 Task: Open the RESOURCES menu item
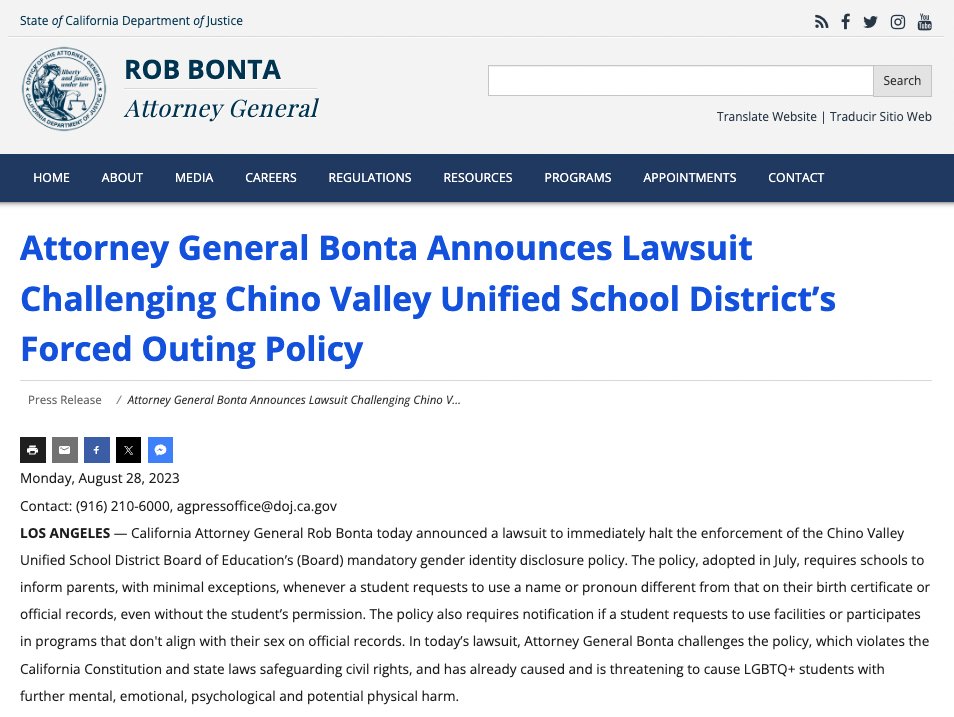pos(478,178)
